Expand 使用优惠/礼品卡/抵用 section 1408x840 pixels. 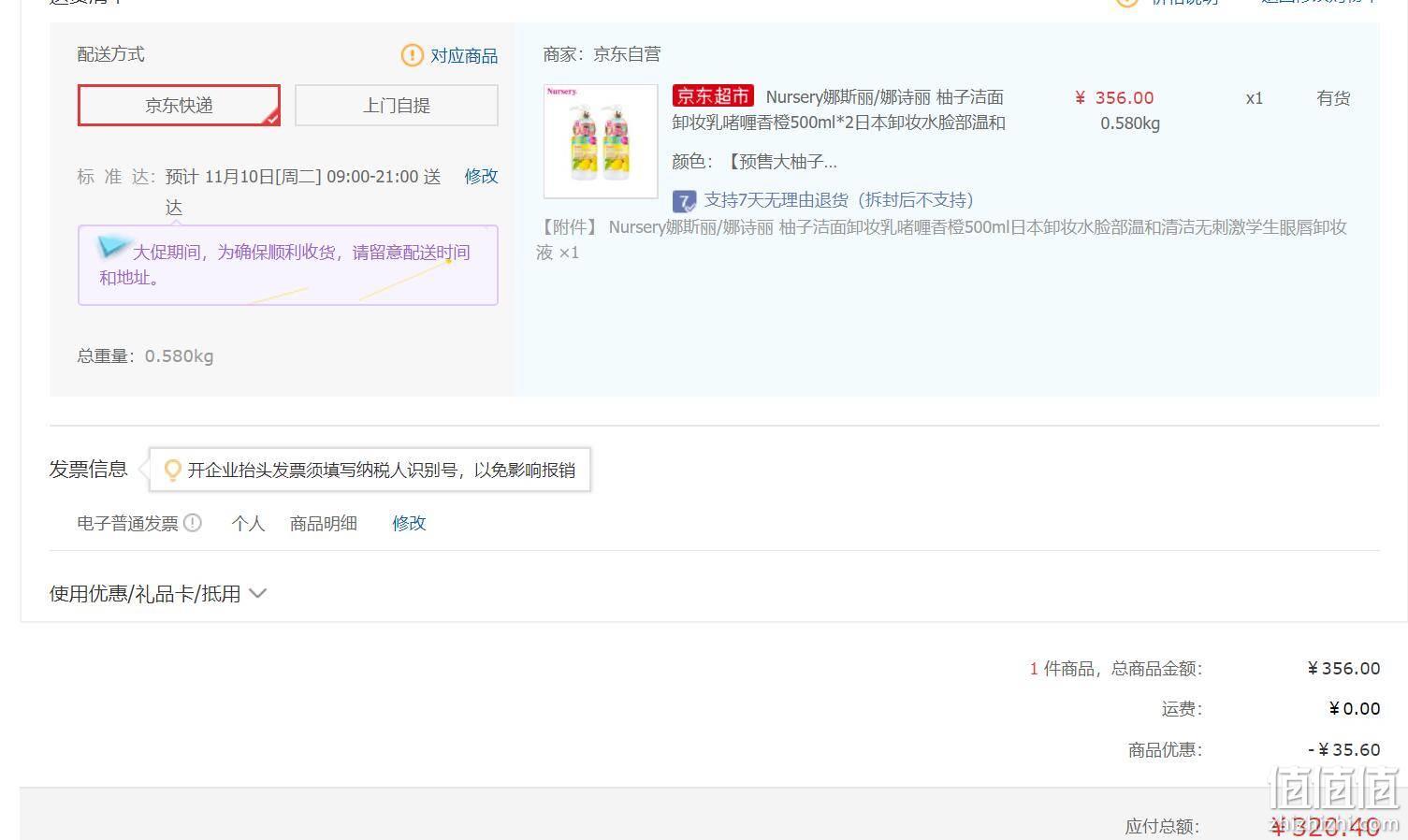[x=158, y=593]
